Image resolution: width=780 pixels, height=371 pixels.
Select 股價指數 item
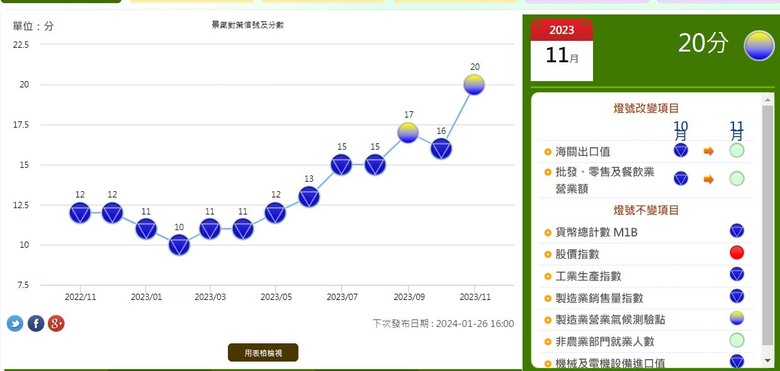coord(578,254)
